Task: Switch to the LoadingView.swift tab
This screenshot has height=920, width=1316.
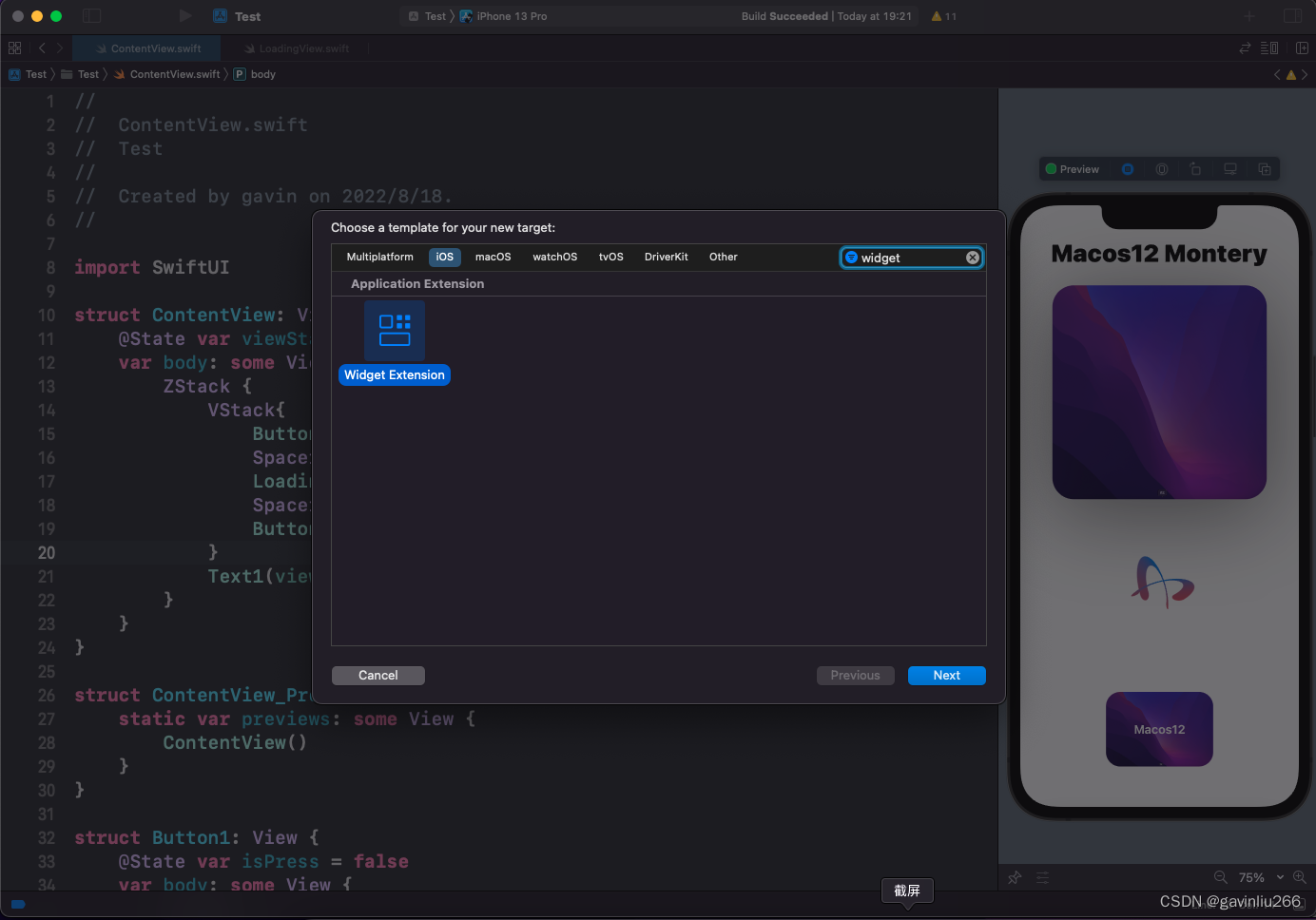Action: tap(296, 48)
